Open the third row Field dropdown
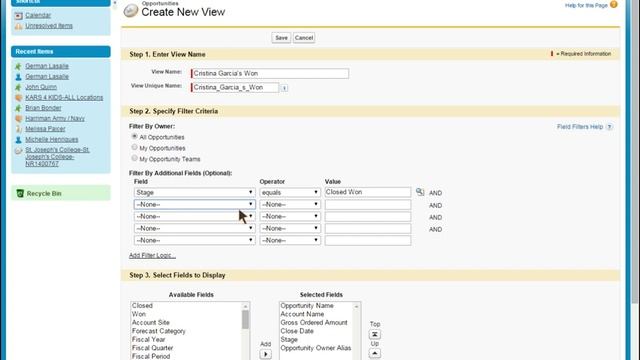 click(194, 216)
